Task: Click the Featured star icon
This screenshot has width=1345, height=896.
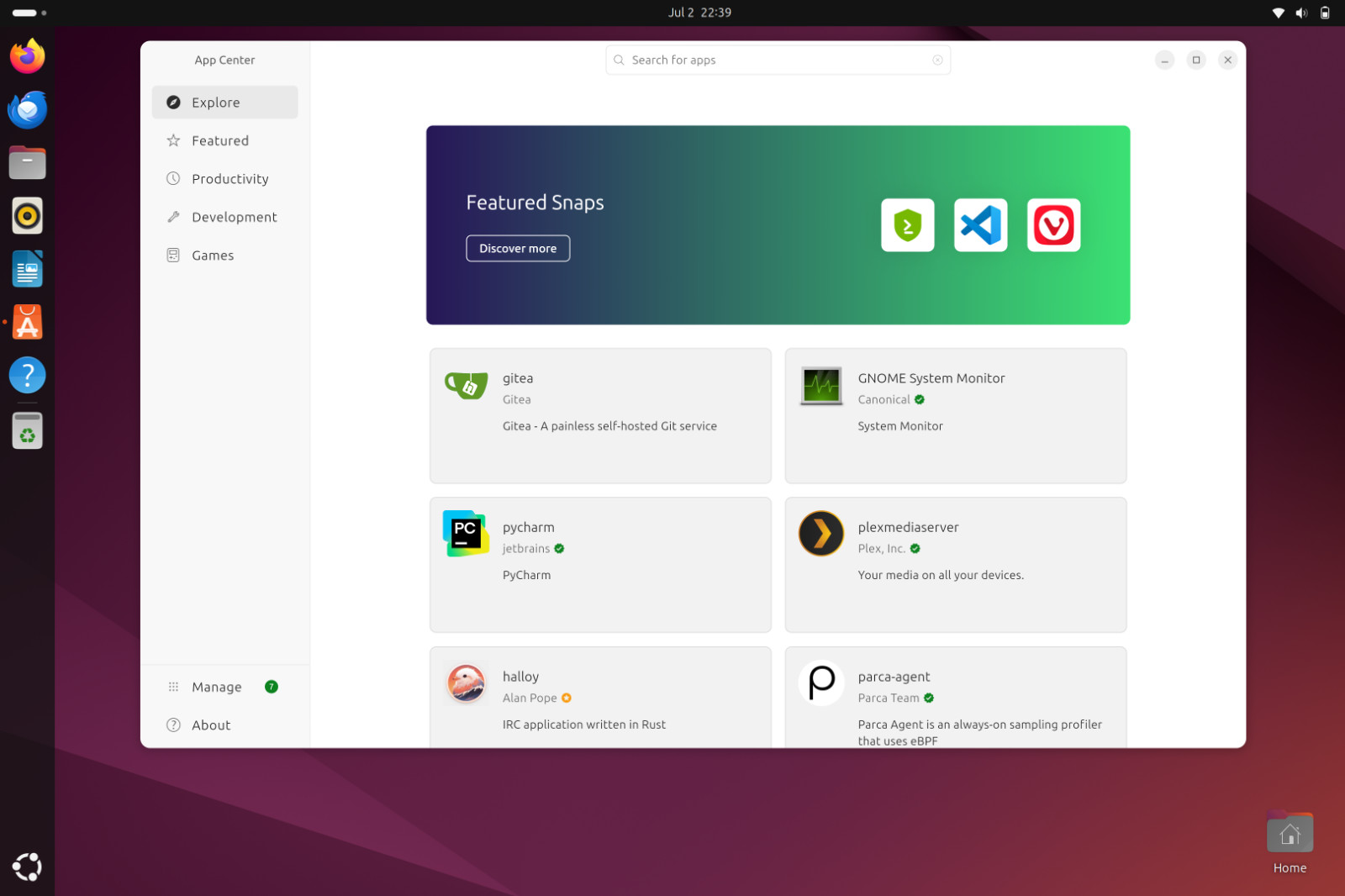Action: [173, 140]
